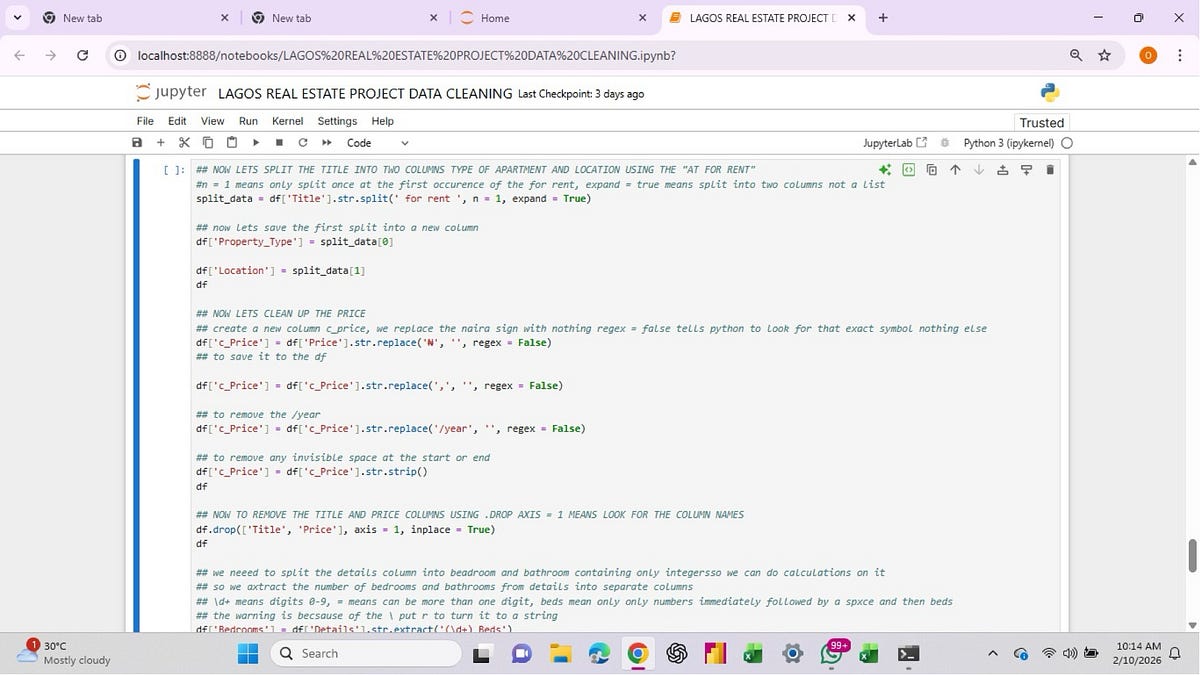Open the browser zoom magnifier icon
The height and width of the screenshot is (675, 1200).
tap(1076, 55)
